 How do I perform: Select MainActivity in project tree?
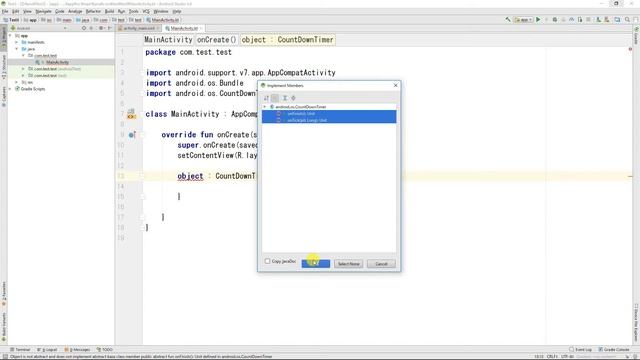click(57, 62)
